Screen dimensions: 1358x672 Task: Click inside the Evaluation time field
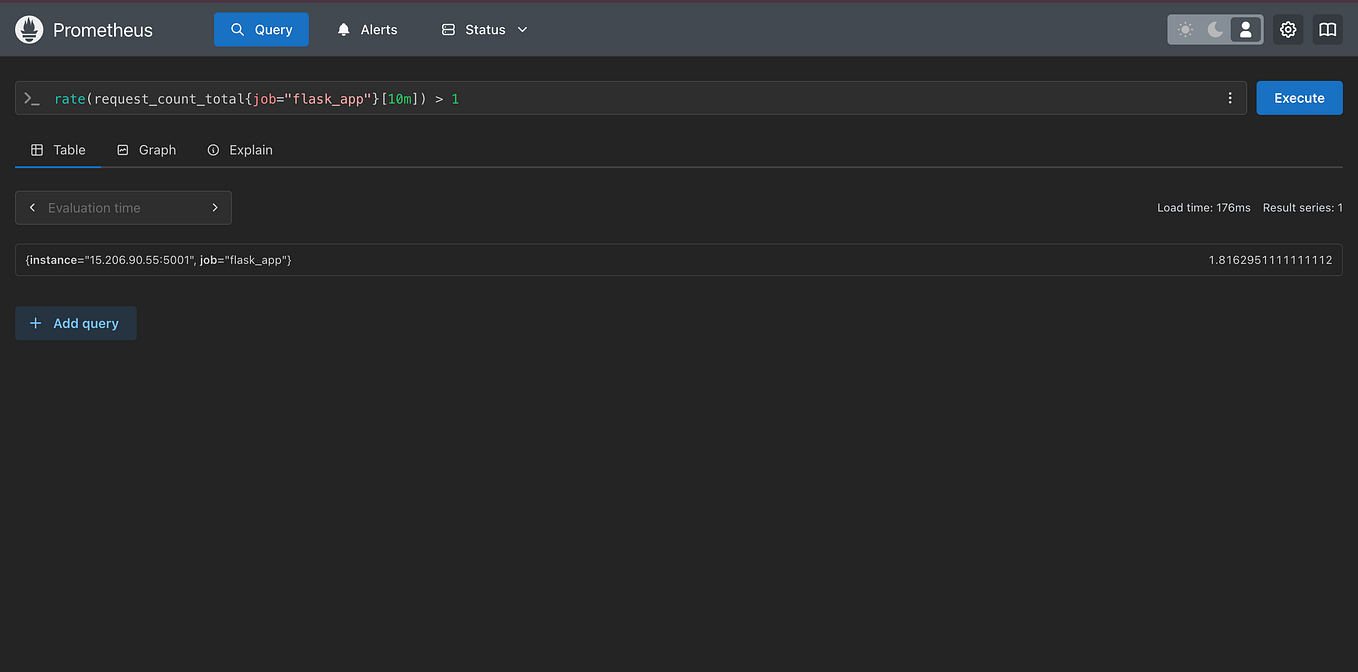[120, 207]
